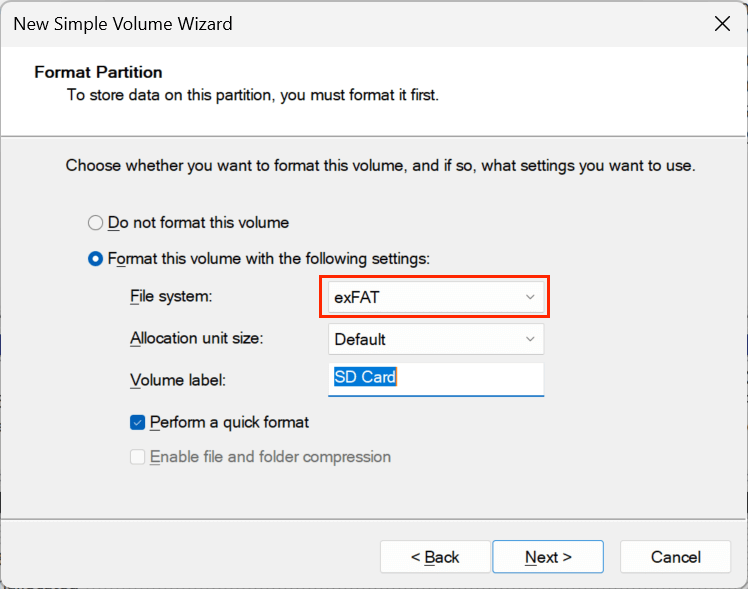The image size is (748, 589).
Task: Click the "Perform a quick format" label text
Action: (x=229, y=423)
